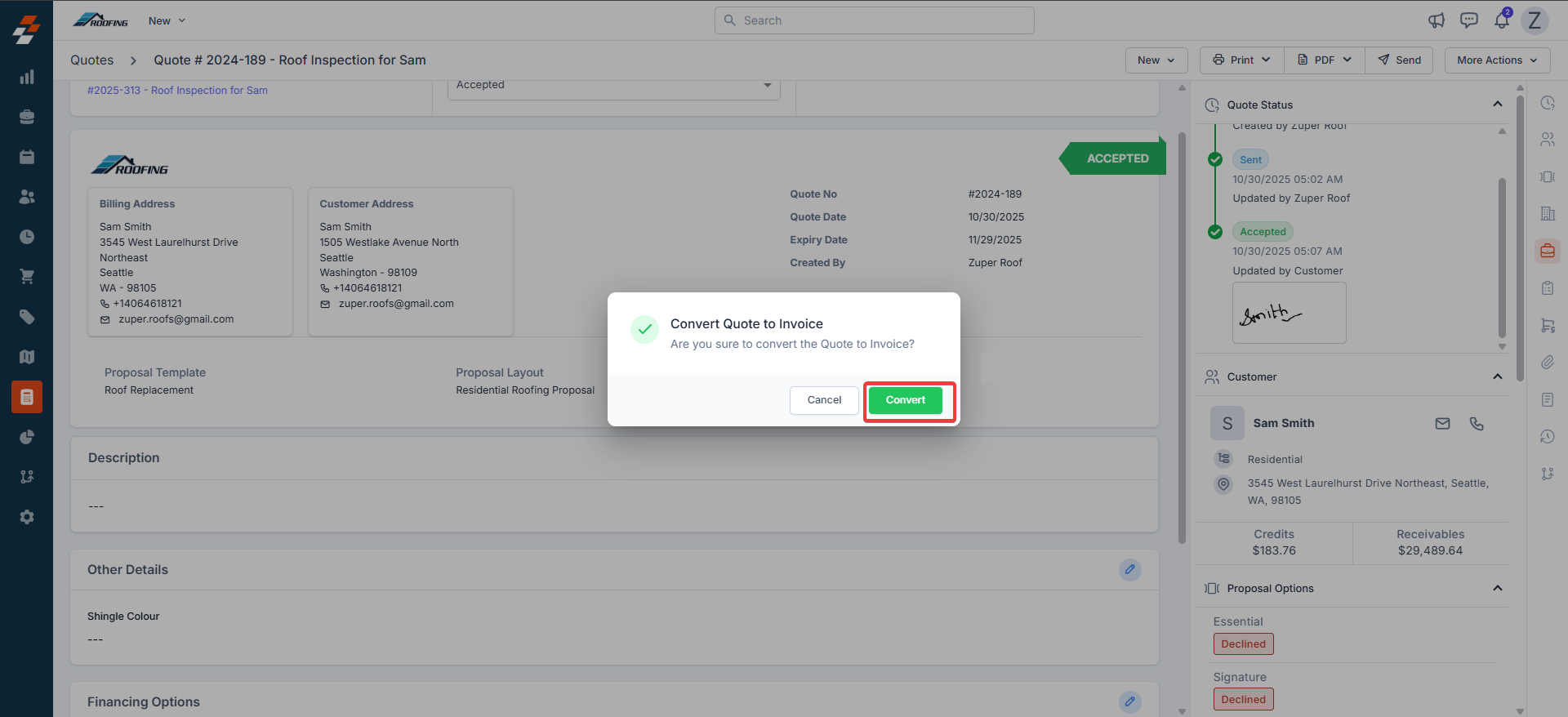1568x717 pixels.
Task: Edit Financing Options with pencil icon
Action: [x=1130, y=701]
